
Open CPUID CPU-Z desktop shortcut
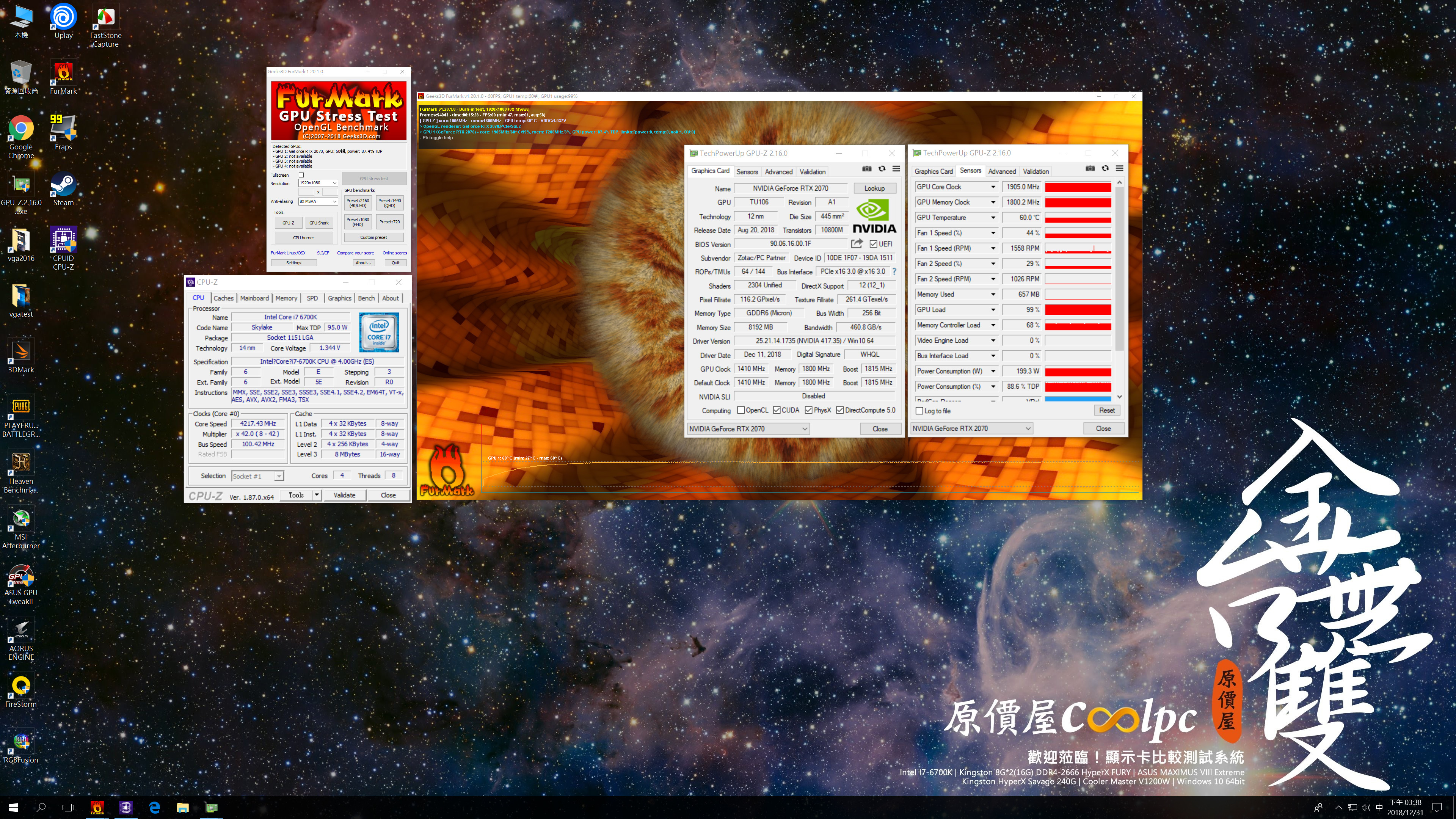[x=63, y=249]
